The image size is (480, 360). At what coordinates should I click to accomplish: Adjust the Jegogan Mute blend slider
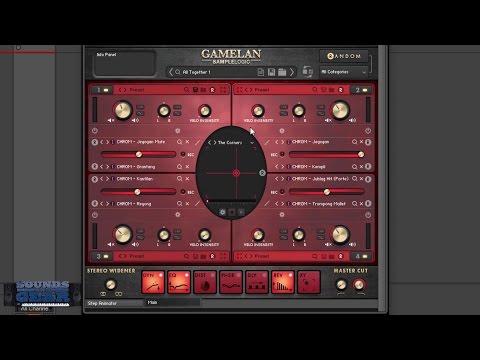coord(138,154)
